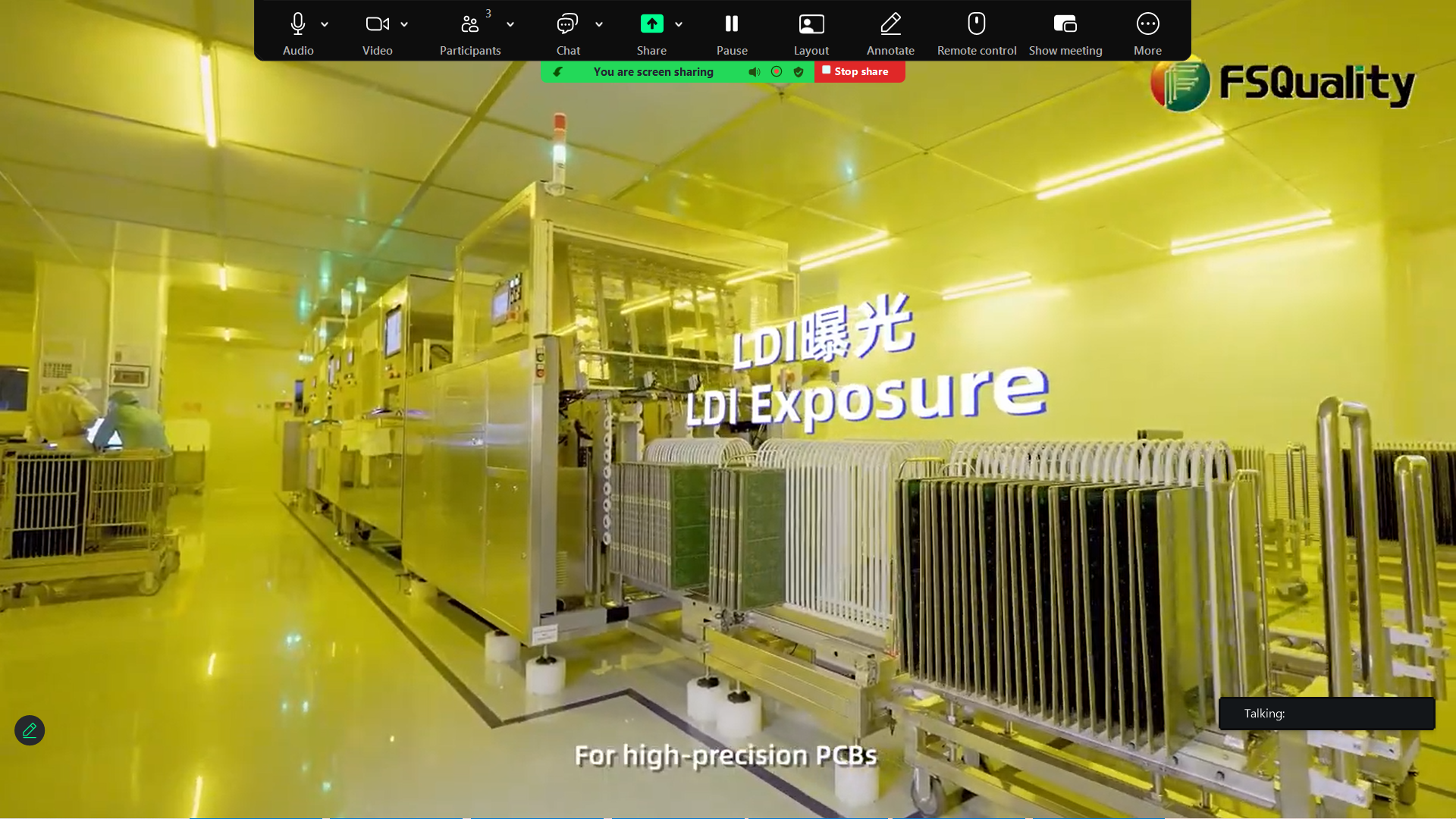Mute microphone via the Audio icon

click(298, 24)
